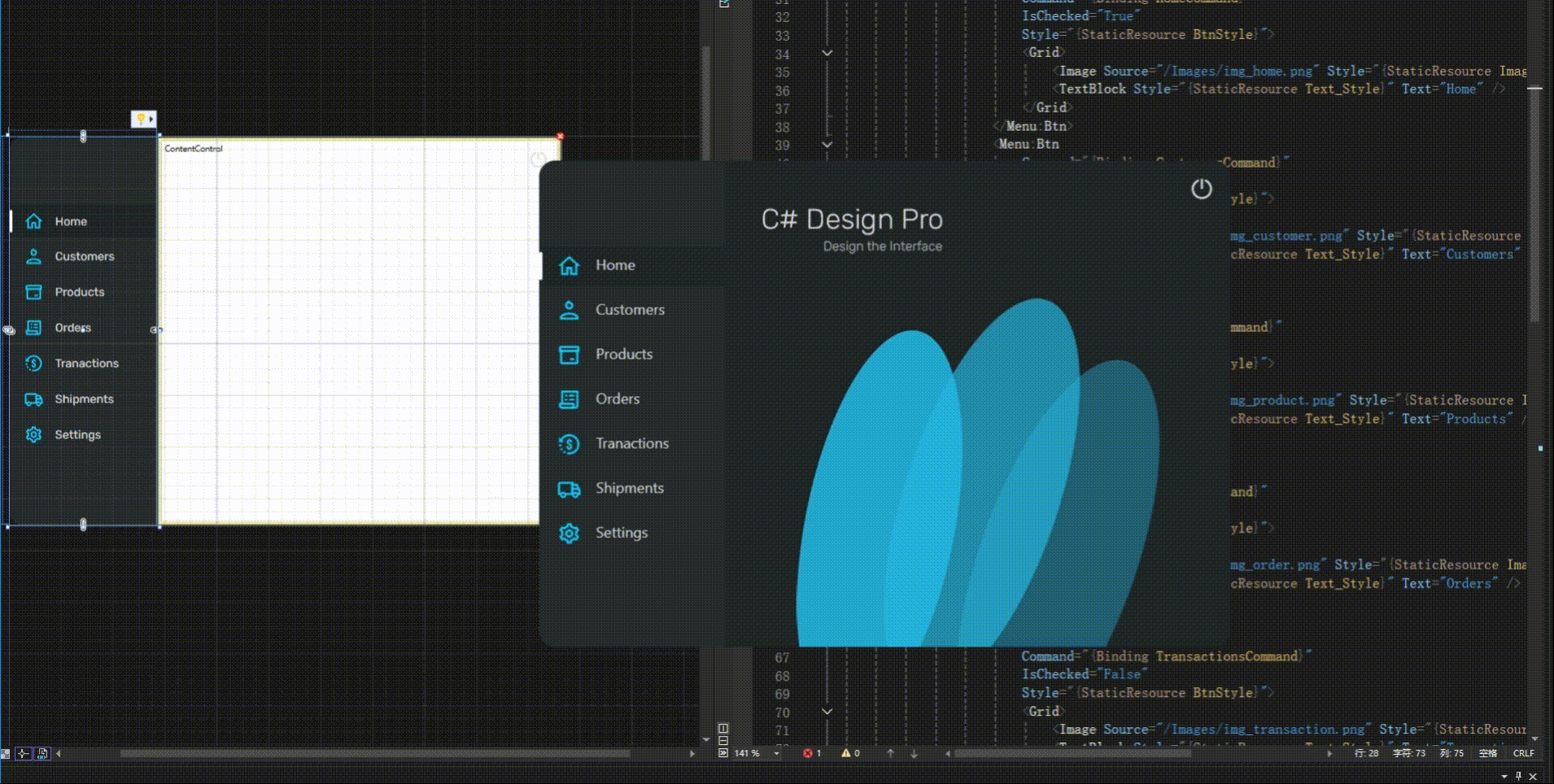Click designer scrollbar left arrow
1554x784 pixels.
point(59,754)
